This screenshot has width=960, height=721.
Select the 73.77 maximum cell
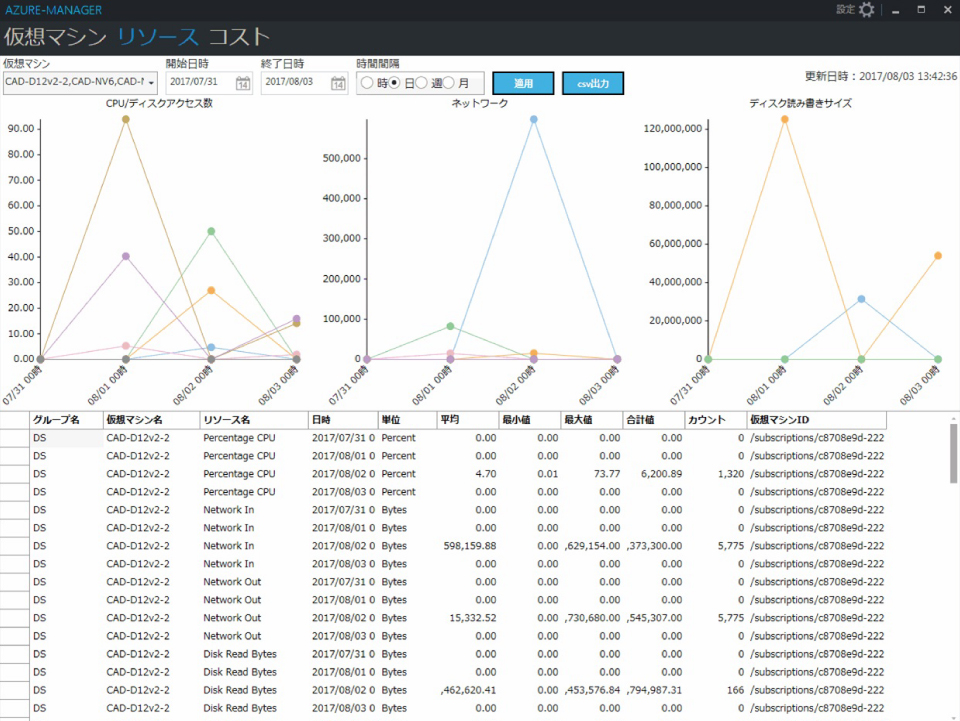click(x=592, y=474)
